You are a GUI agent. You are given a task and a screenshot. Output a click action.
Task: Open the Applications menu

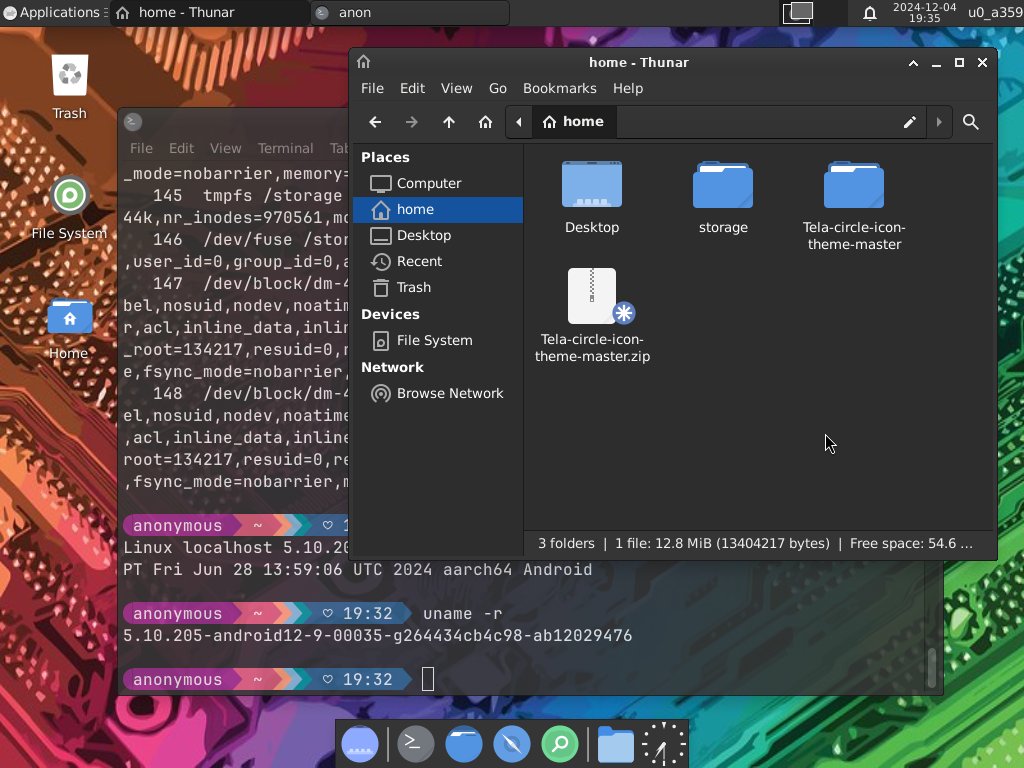pyautogui.click(x=54, y=12)
